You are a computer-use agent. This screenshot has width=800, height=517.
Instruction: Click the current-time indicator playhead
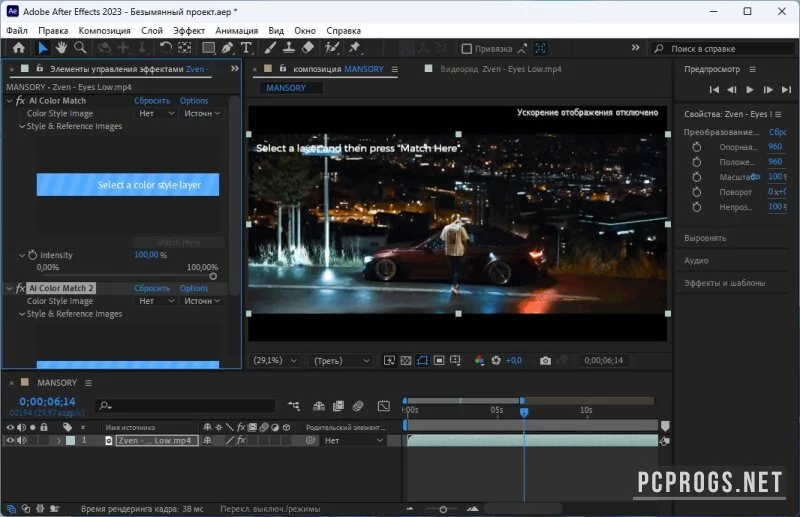524,411
